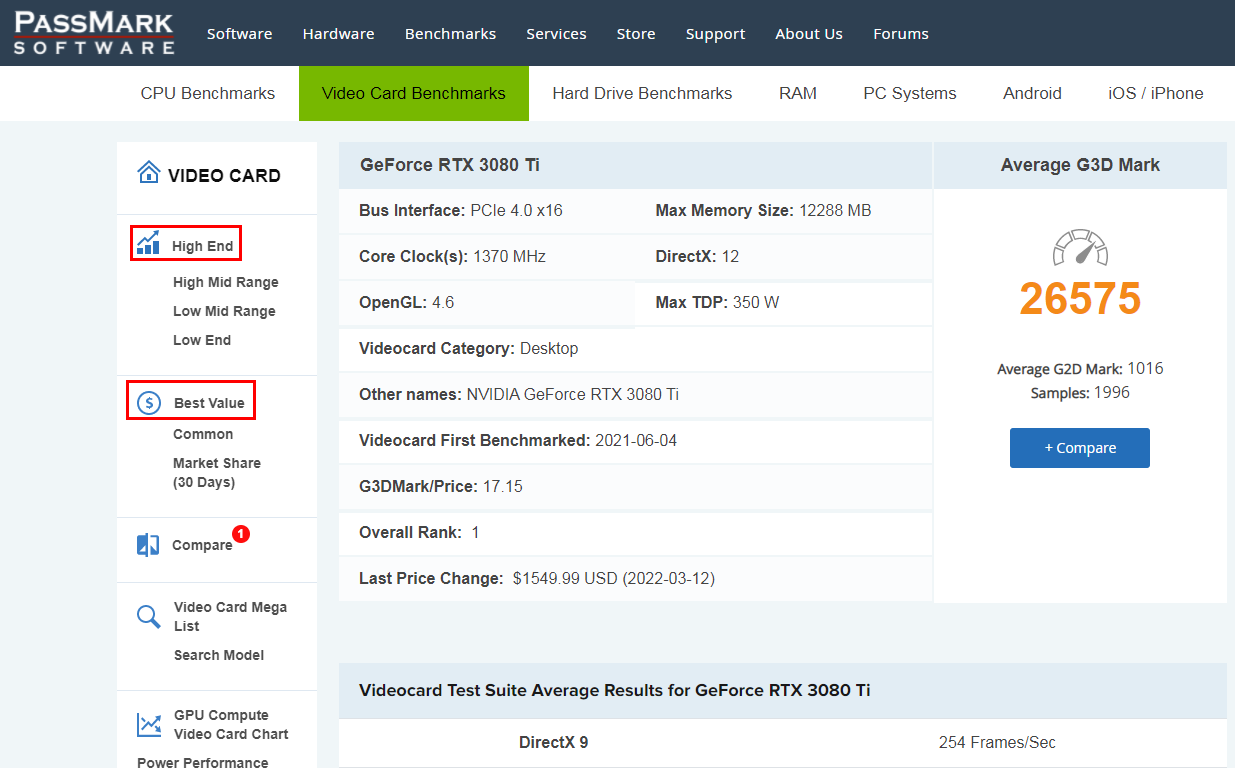This screenshot has width=1235, height=768.
Task: Open the Low End link
Action: [x=202, y=340]
